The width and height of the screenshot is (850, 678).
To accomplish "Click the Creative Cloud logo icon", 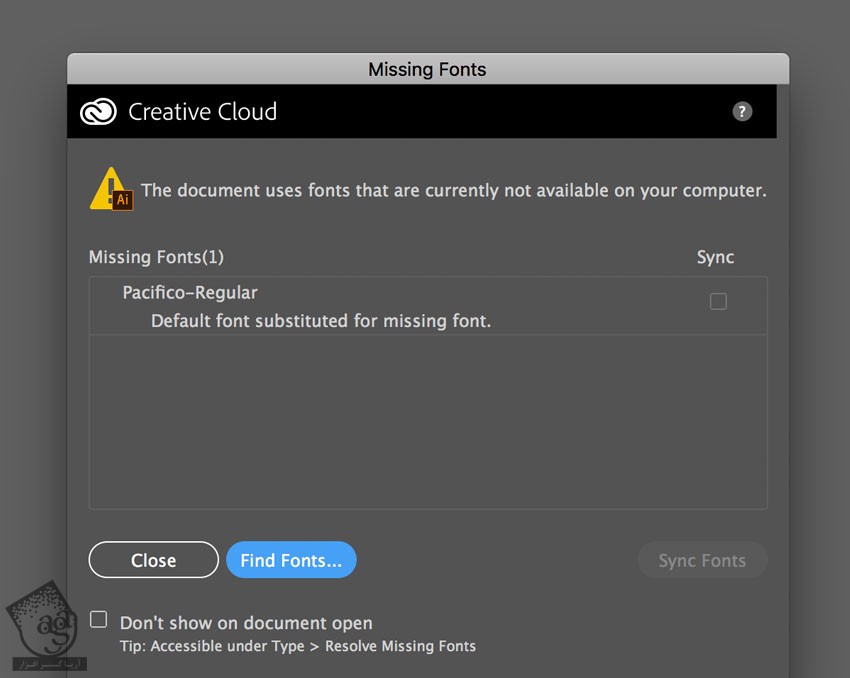I will tap(99, 112).
